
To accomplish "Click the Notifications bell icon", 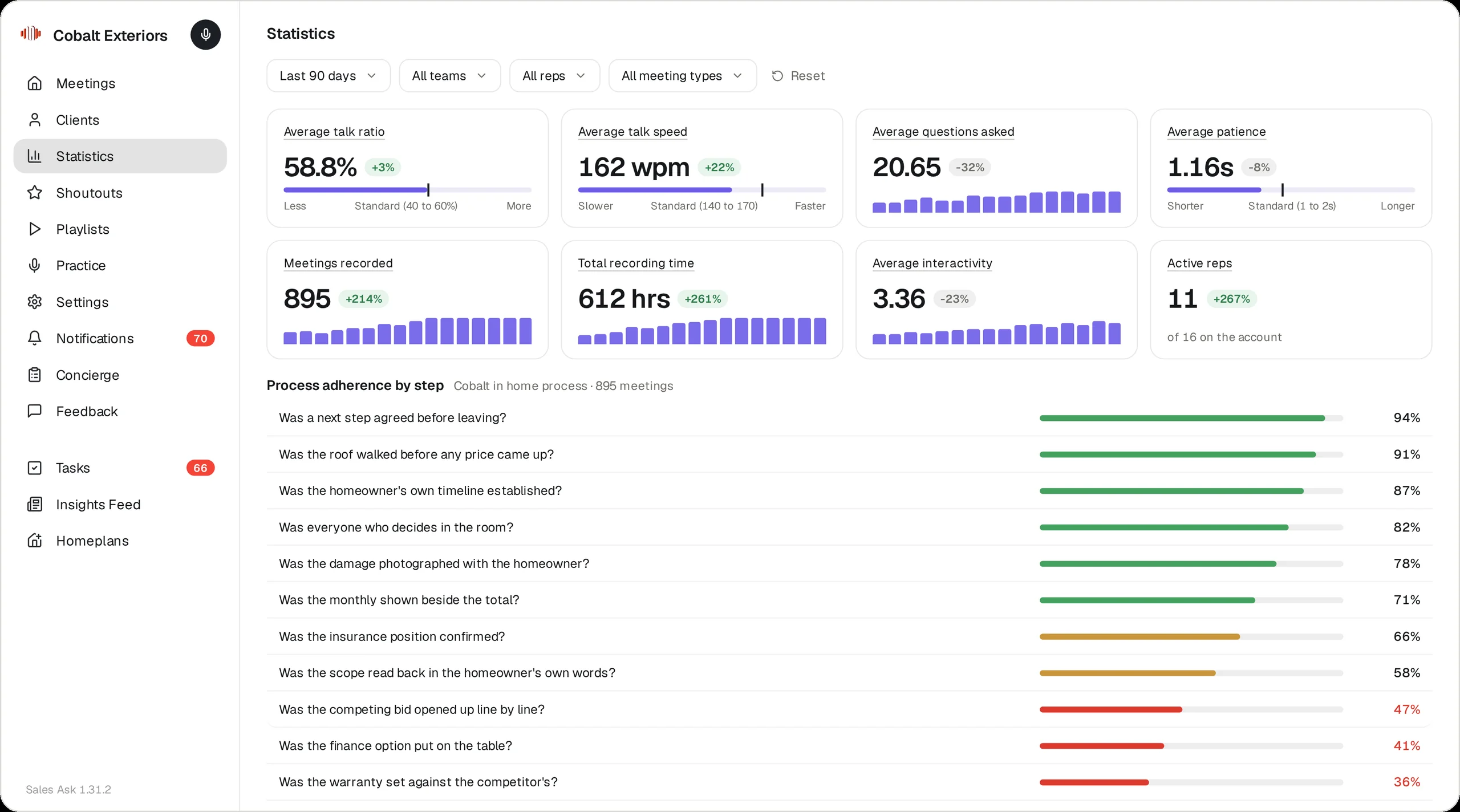I will 35,339.
